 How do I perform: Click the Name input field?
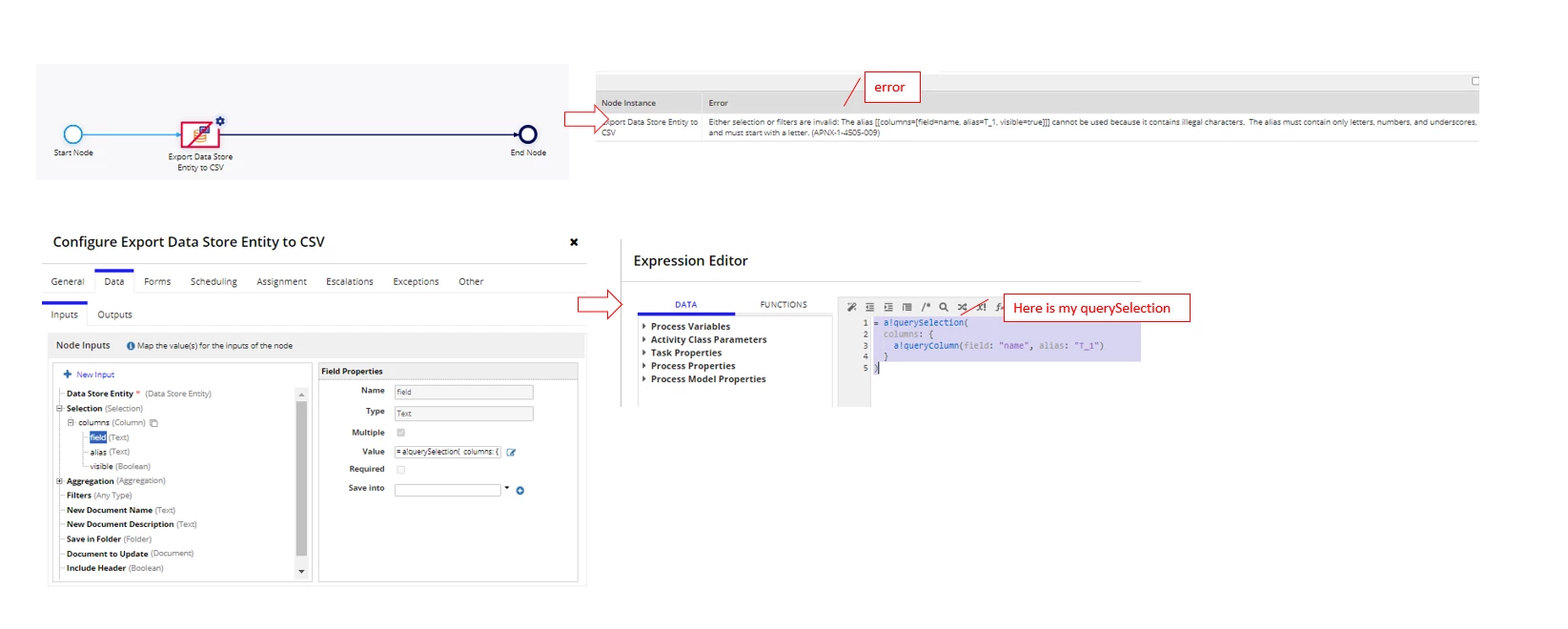click(x=464, y=392)
